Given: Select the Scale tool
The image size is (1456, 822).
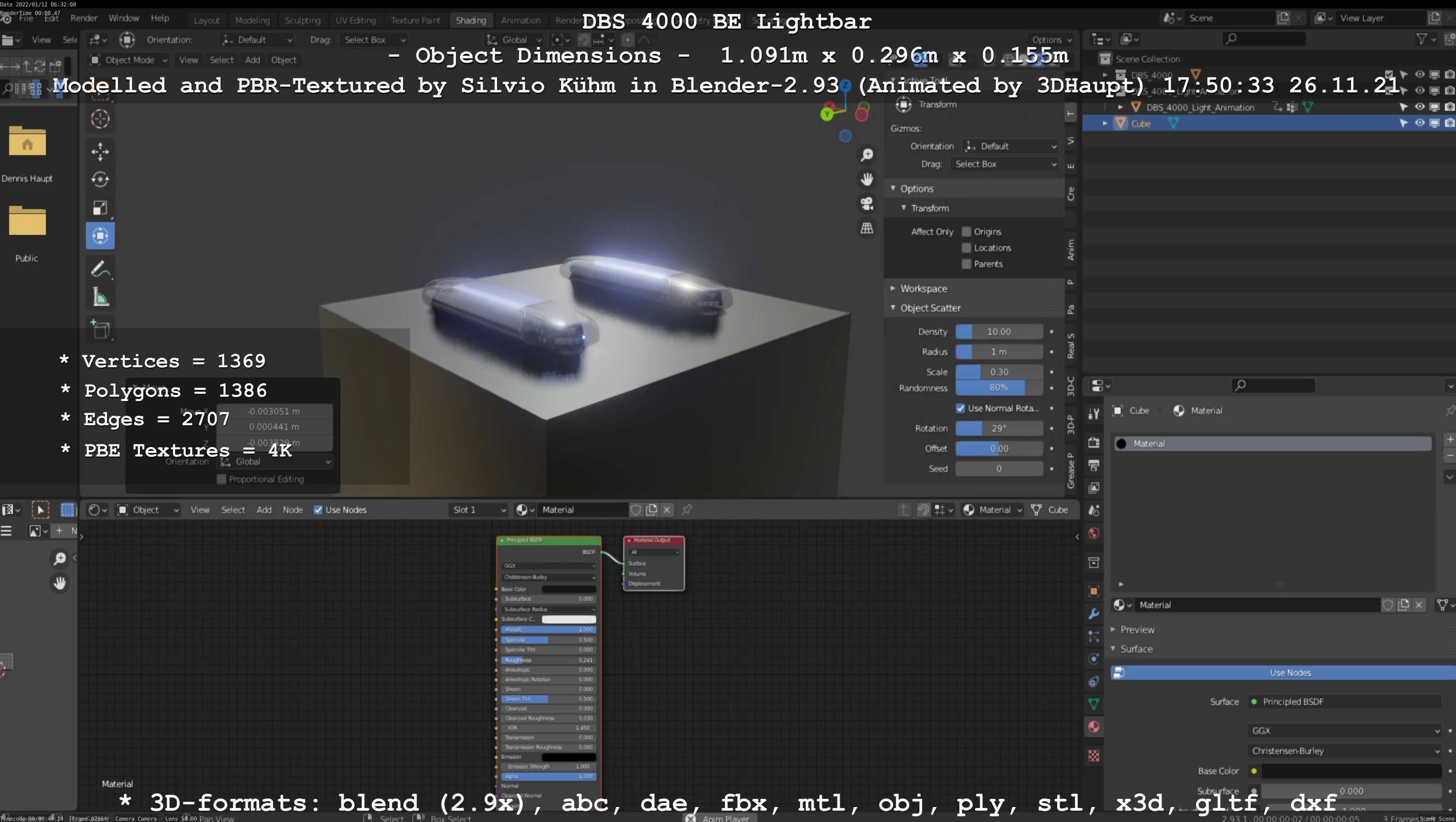Looking at the screenshot, I should pyautogui.click(x=100, y=207).
